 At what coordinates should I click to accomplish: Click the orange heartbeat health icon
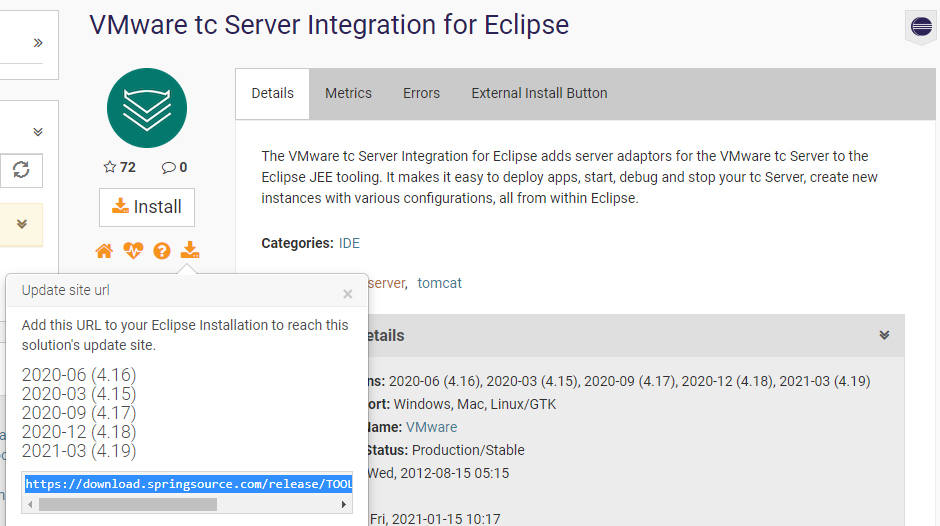133,251
